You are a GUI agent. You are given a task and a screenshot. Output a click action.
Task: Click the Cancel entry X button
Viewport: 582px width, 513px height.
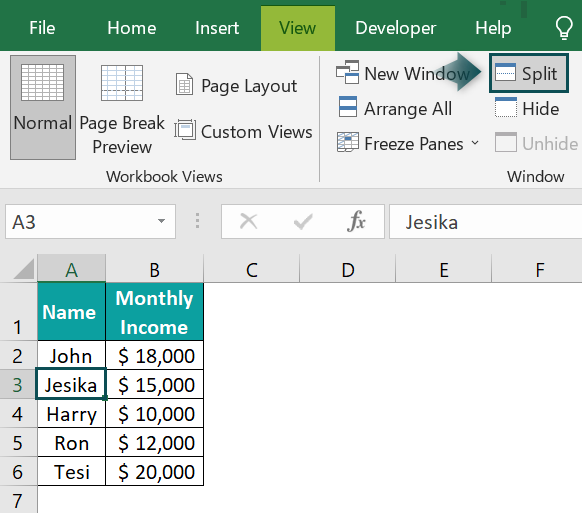point(248,221)
